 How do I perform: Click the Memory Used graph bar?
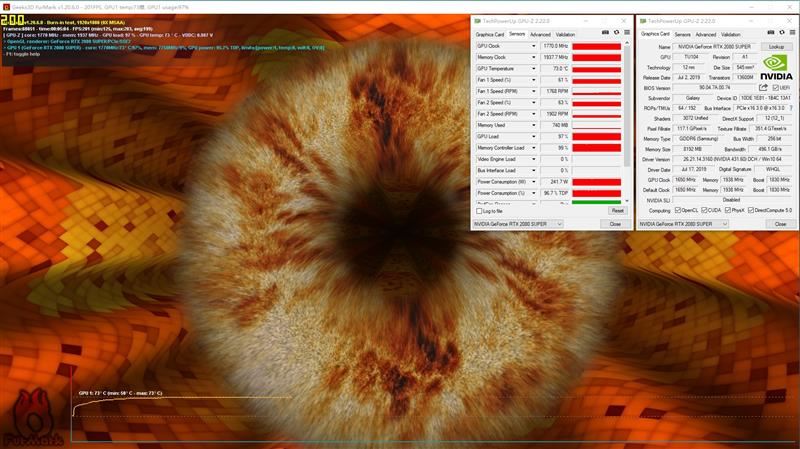pos(596,125)
